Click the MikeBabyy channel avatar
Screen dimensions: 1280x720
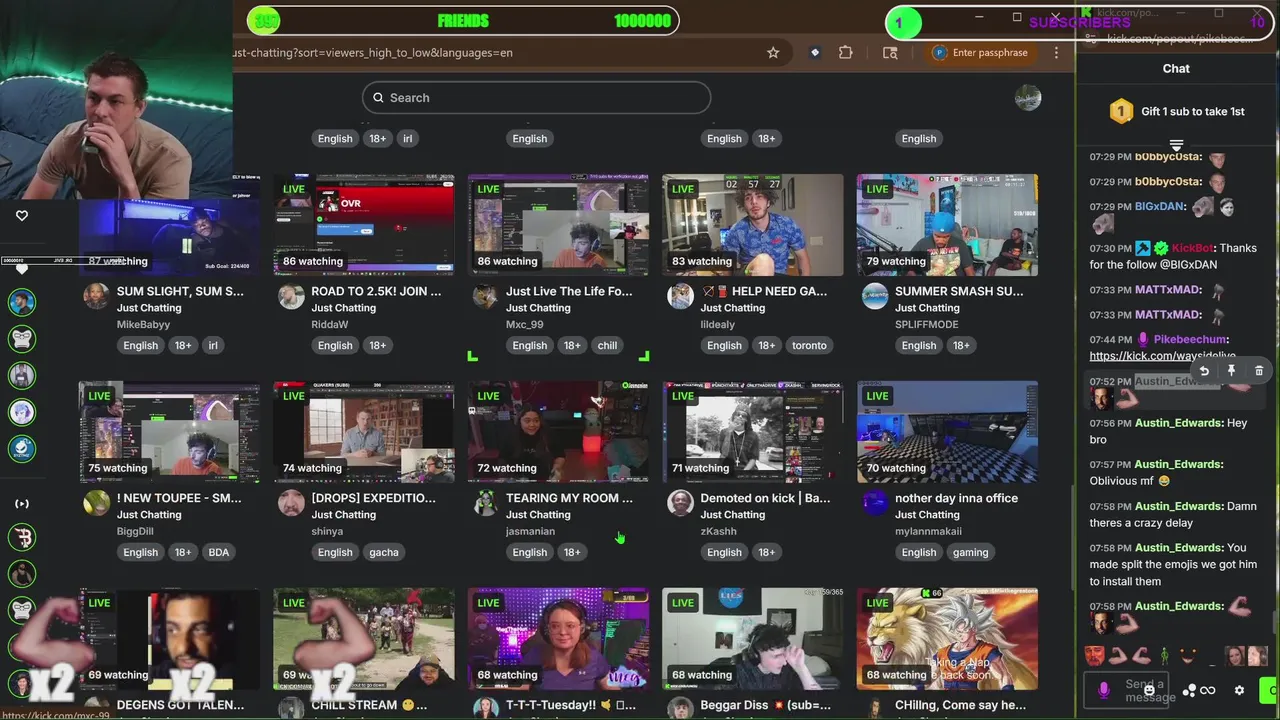pos(96,296)
